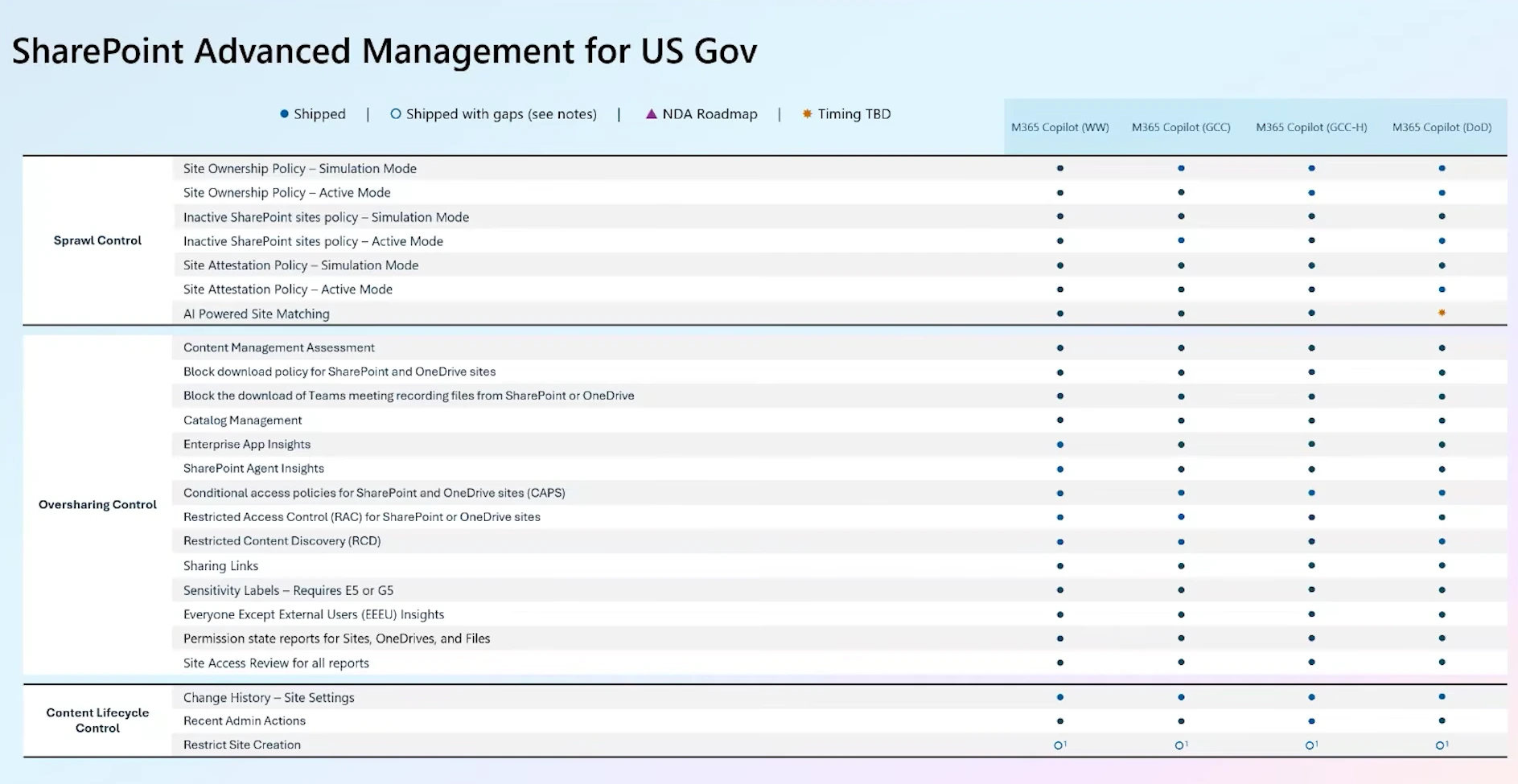
Task: Click the Content Management Assessment dot under GCC-H
Action: pos(1311,348)
